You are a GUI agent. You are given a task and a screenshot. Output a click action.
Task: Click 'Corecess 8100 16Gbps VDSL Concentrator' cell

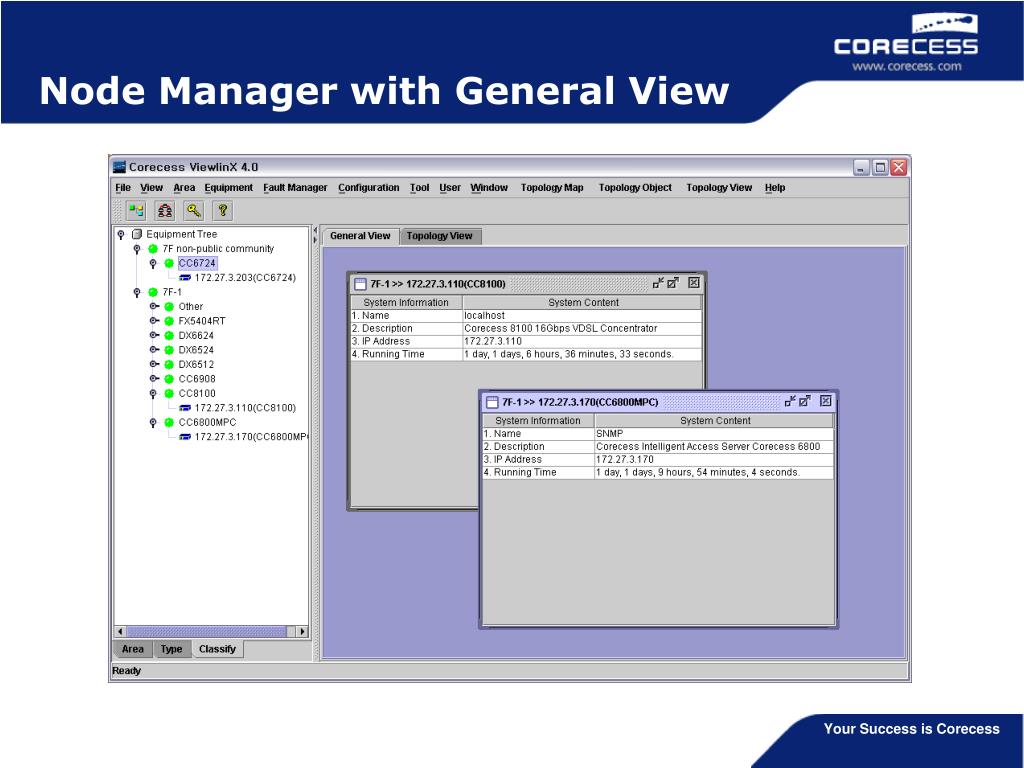click(x=583, y=328)
